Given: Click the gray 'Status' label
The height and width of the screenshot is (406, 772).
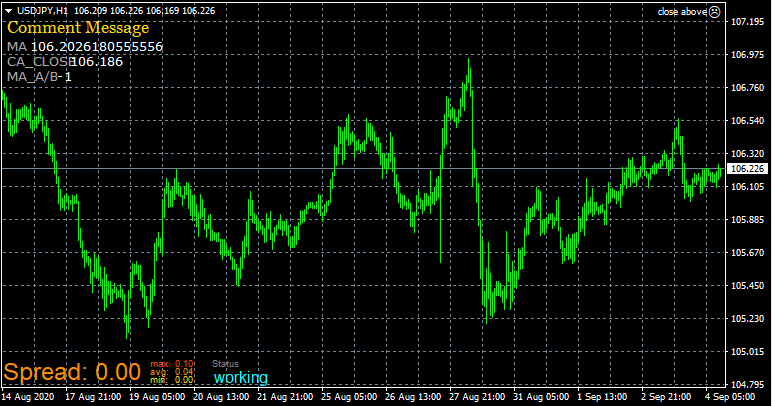Looking at the screenshot, I should pos(225,364).
